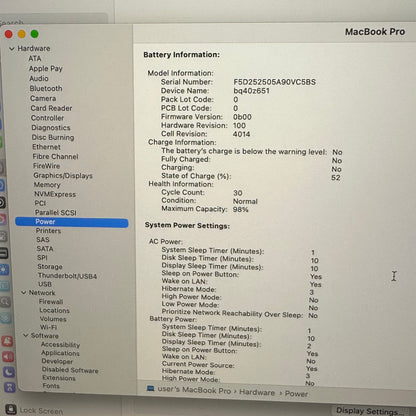This screenshot has height=416, width=416.
Task: Open Graphics/Displays info
Action: (x=63, y=175)
